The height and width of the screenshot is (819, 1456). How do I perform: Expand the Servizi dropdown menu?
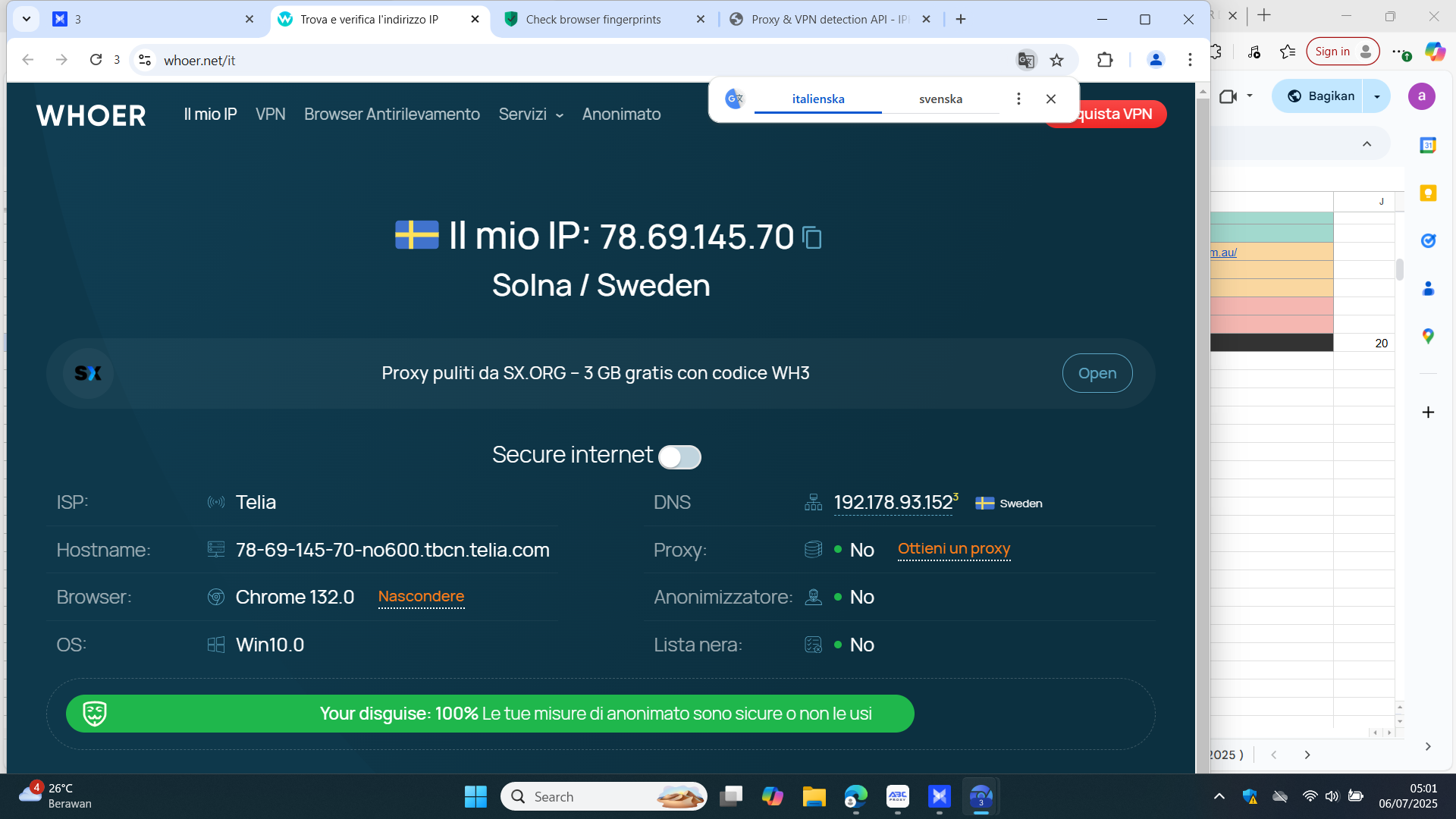(x=531, y=115)
